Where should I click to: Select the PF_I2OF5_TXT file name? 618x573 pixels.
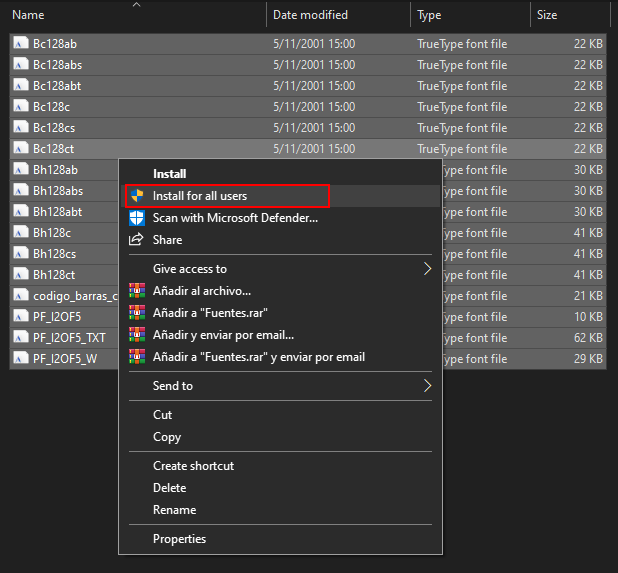coord(69,338)
